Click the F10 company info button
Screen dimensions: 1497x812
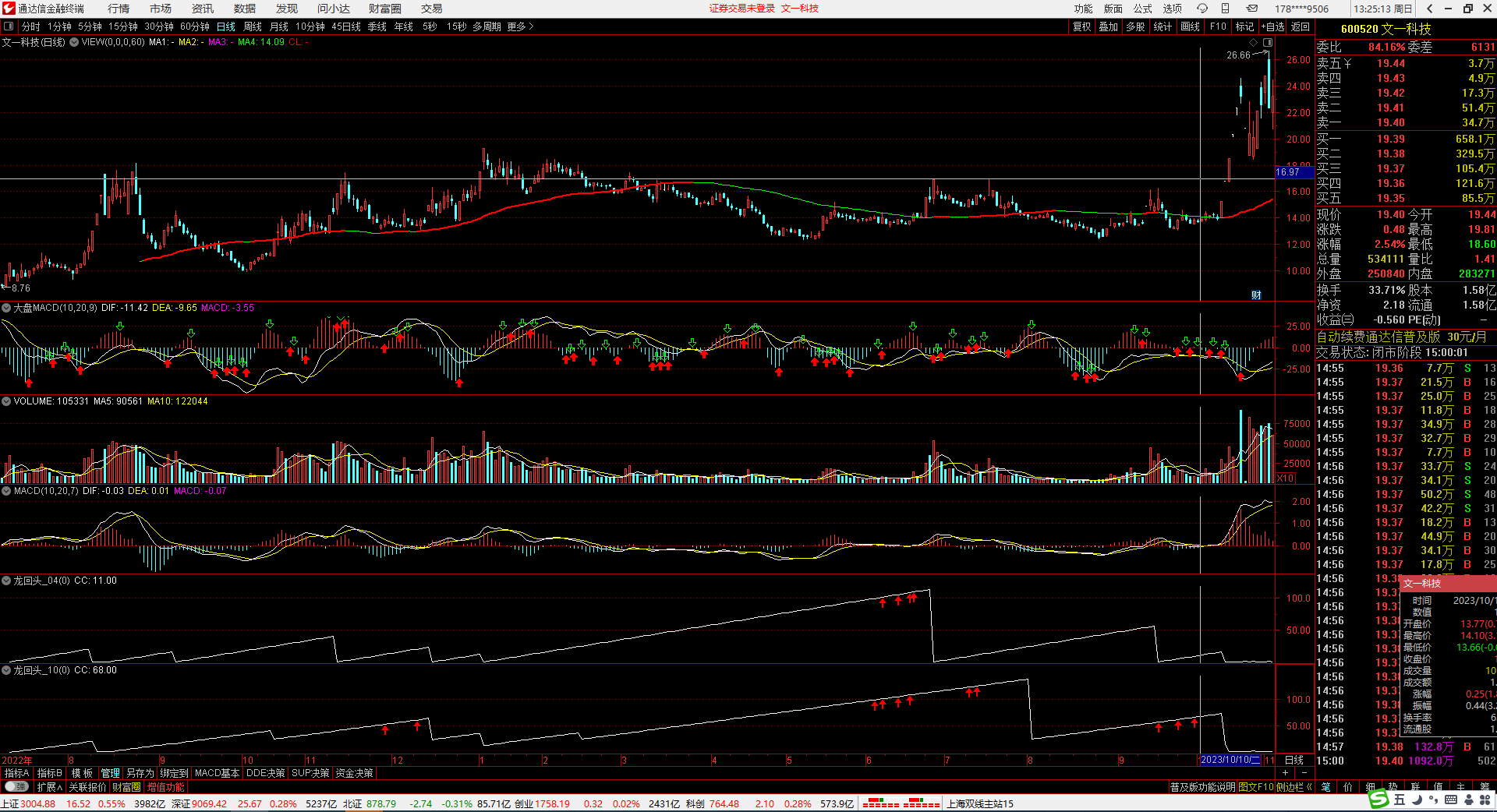tap(1218, 26)
